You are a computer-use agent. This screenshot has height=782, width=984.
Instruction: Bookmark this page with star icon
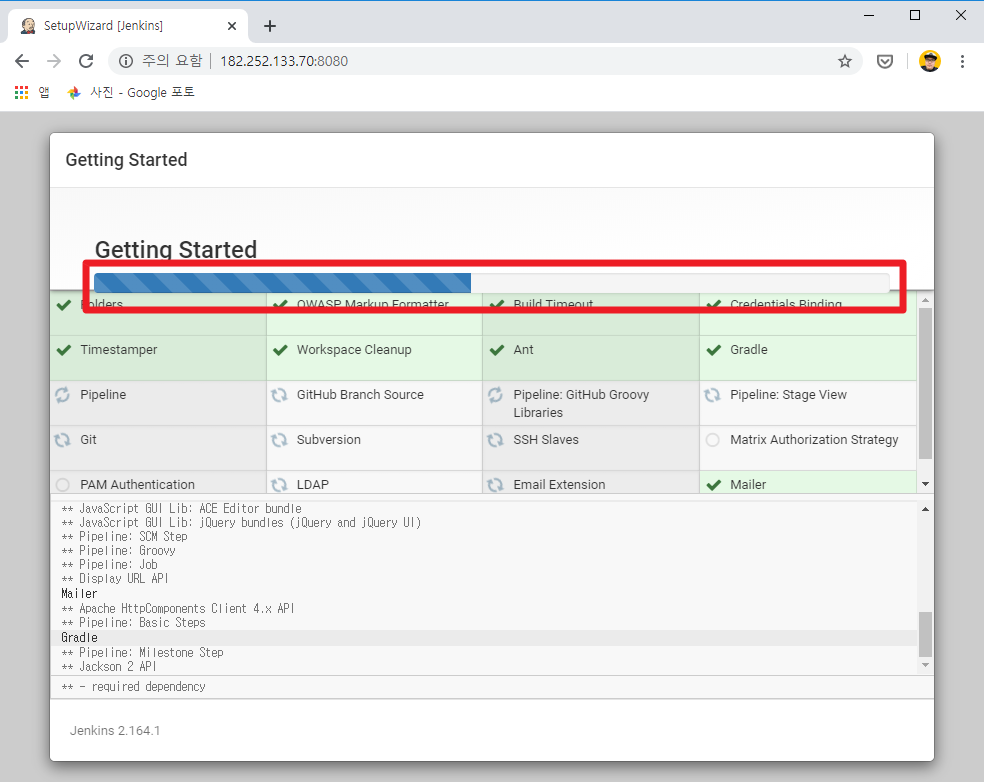tap(845, 61)
